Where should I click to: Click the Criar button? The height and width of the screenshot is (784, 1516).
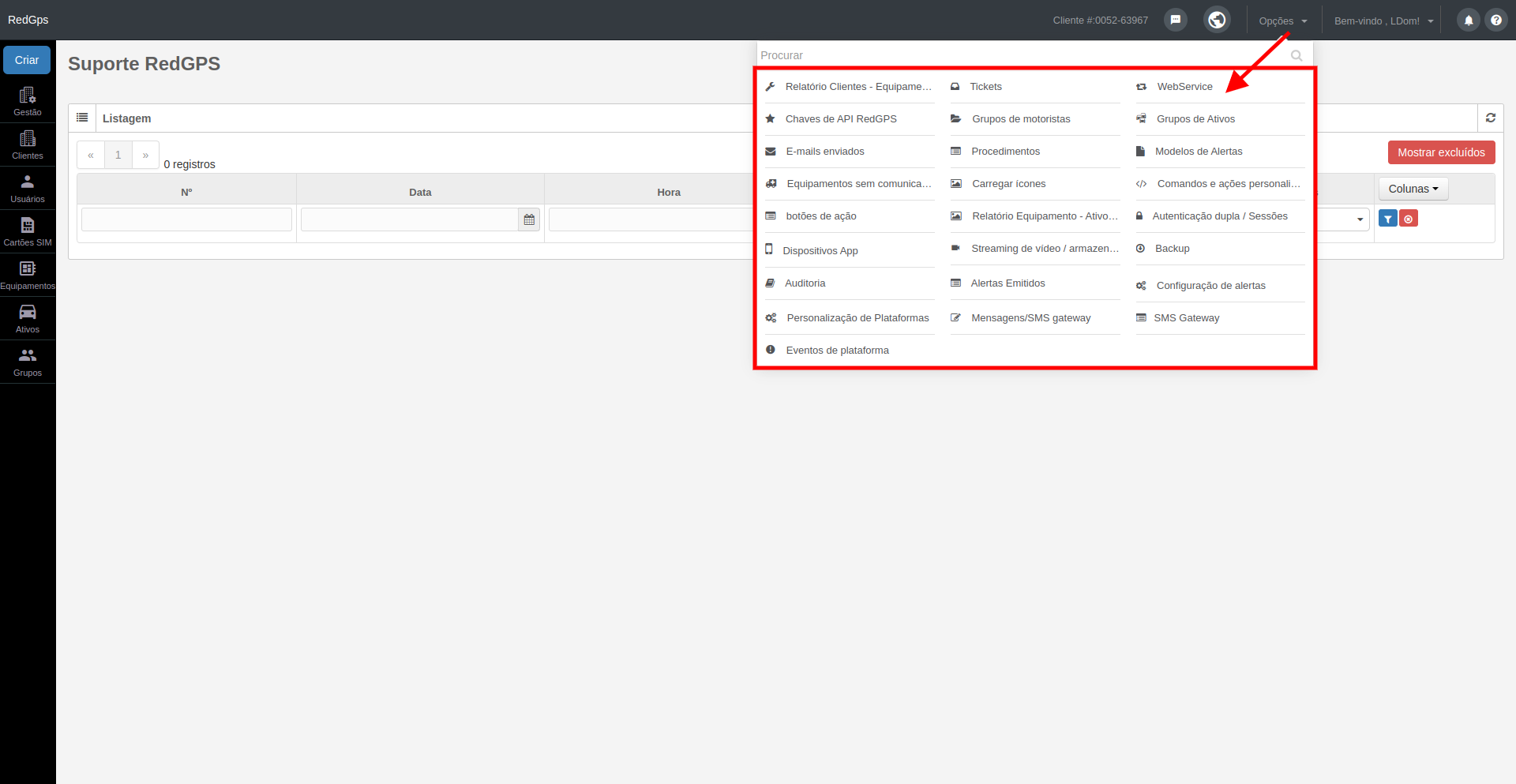coord(27,60)
